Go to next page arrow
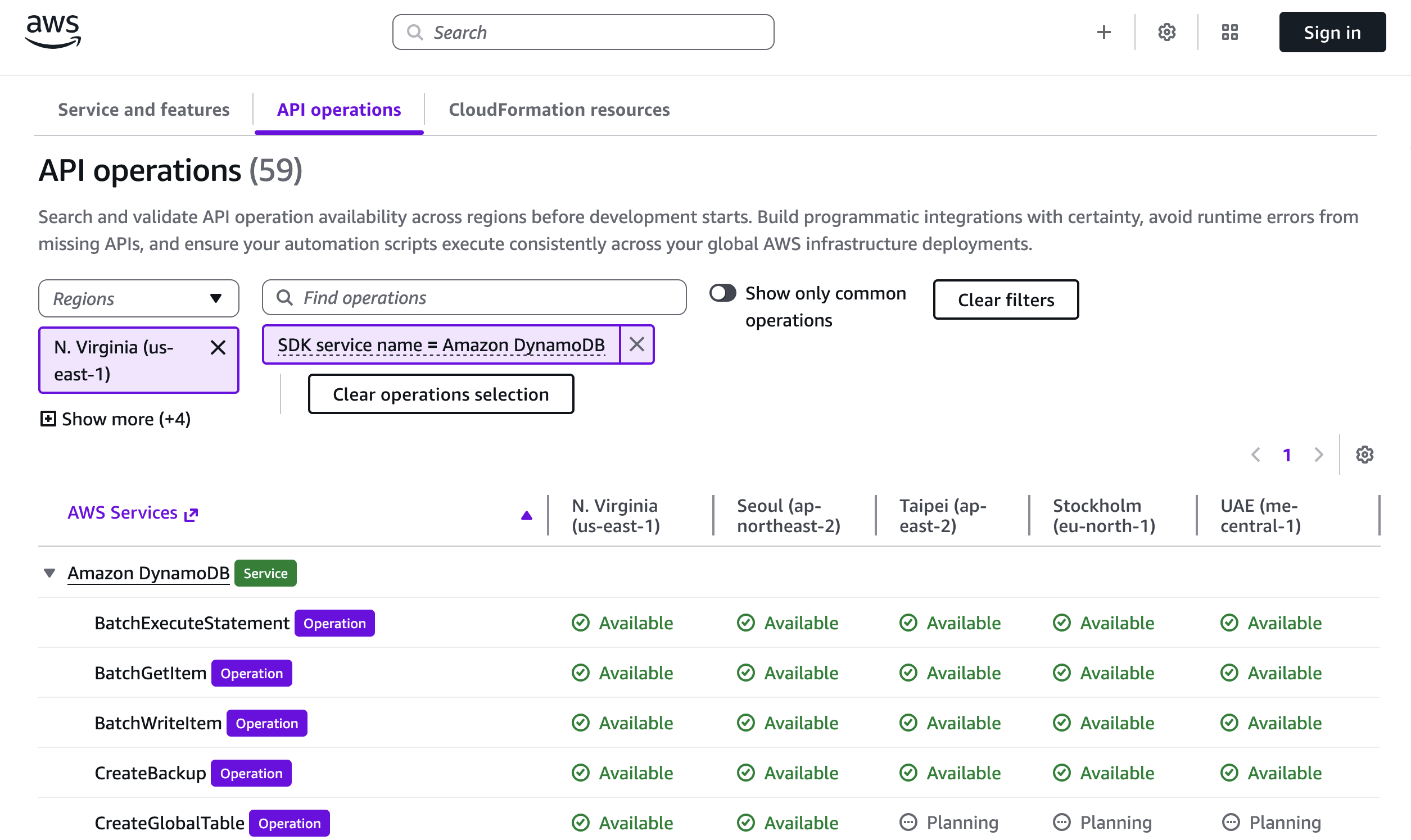The image size is (1411, 840). tap(1319, 455)
